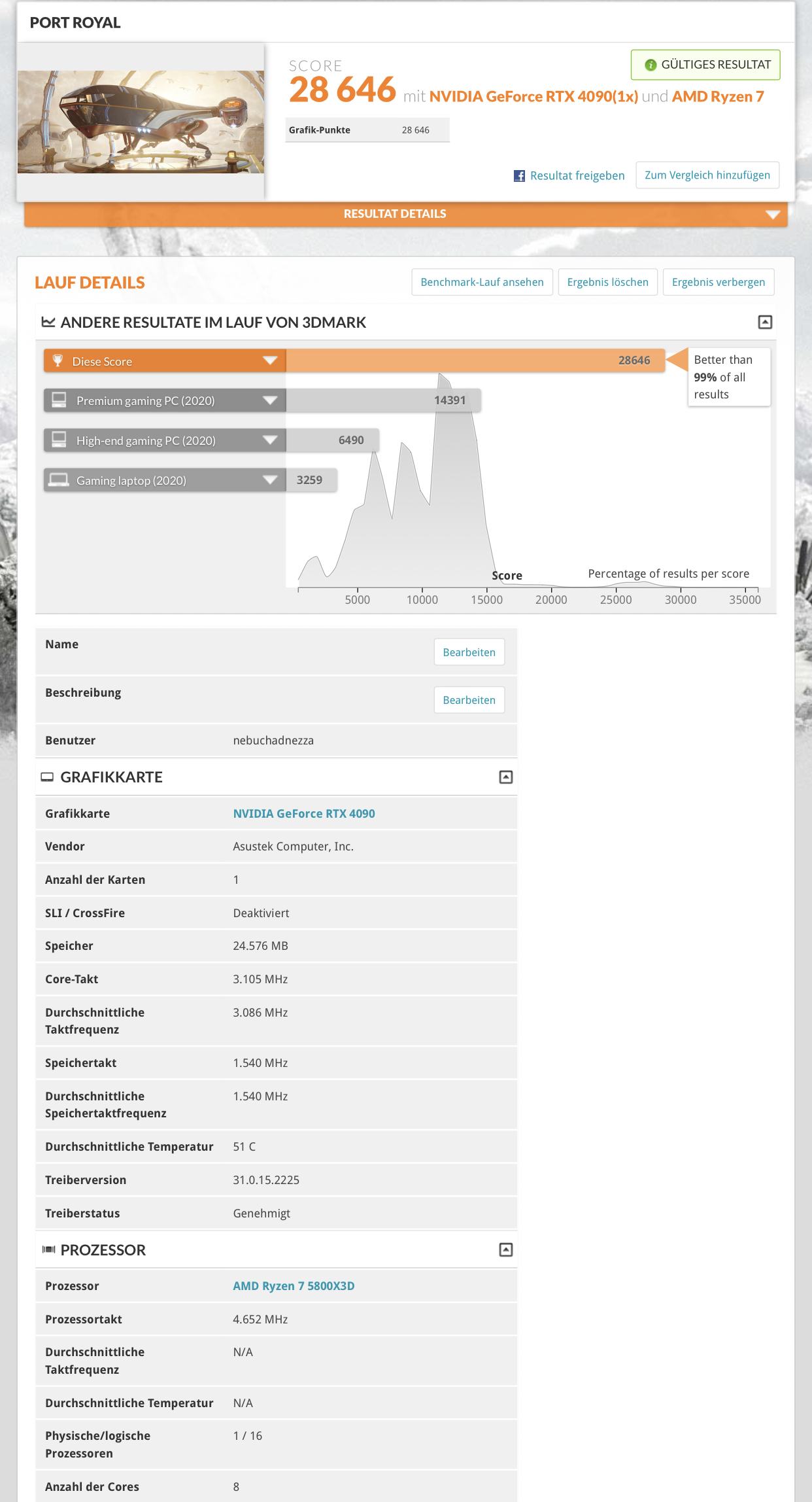The height and width of the screenshot is (1502, 812).
Task: Open the AMD Ryzen 7 5800X3D link
Action: [x=294, y=1286]
